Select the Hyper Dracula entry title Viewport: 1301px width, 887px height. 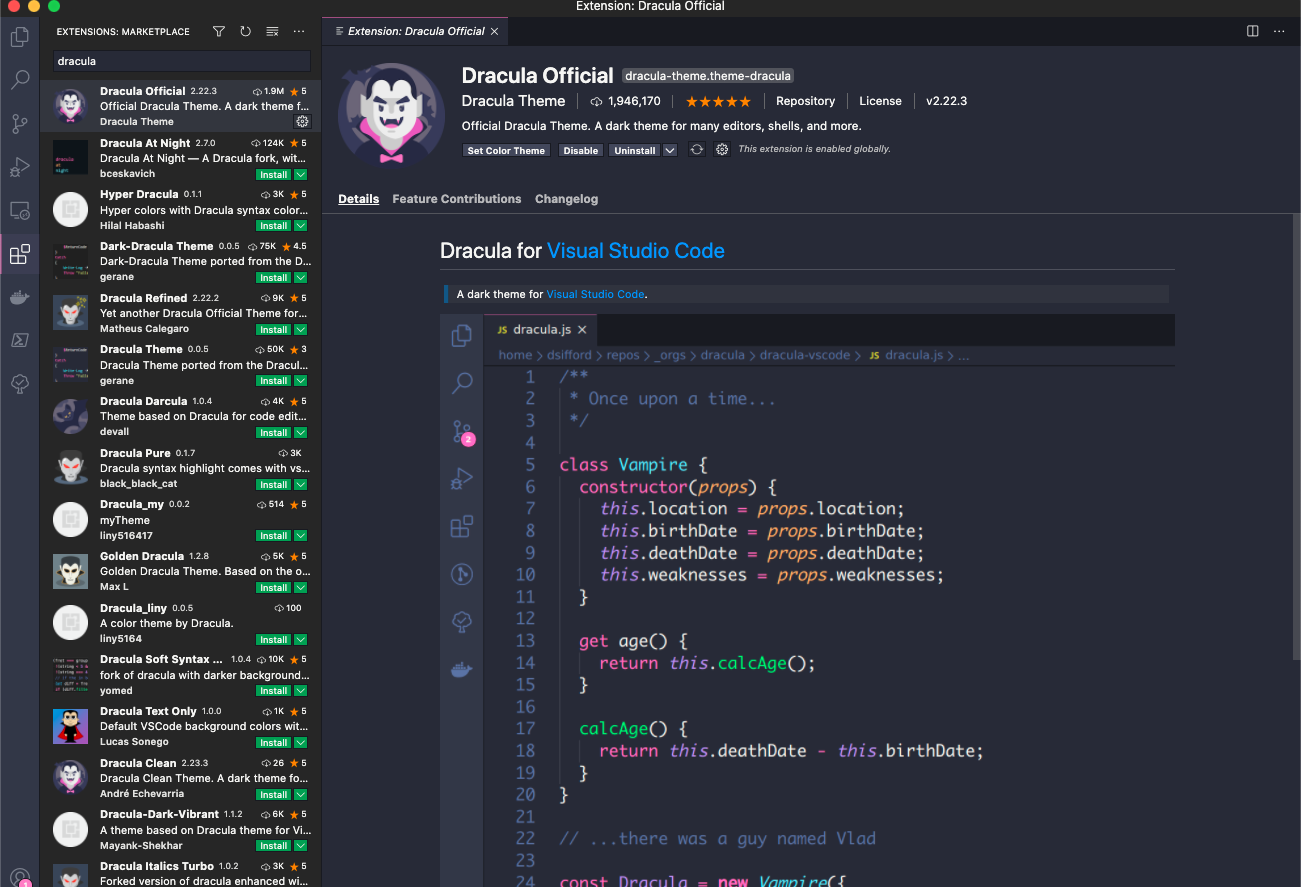pos(139,194)
